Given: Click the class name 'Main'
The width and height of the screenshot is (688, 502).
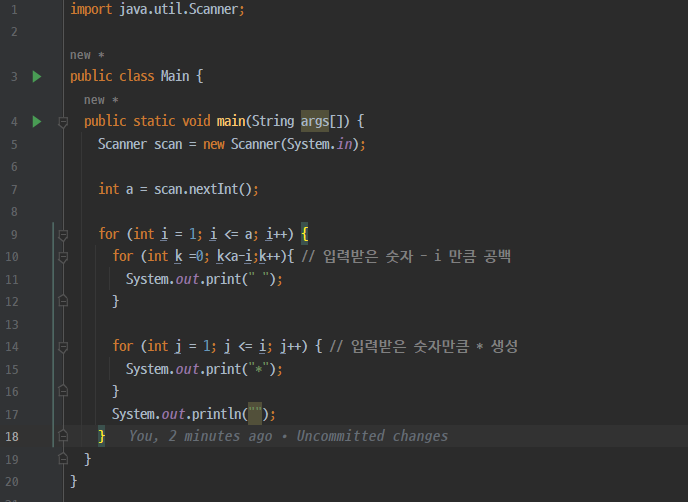Looking at the screenshot, I should coord(175,76).
